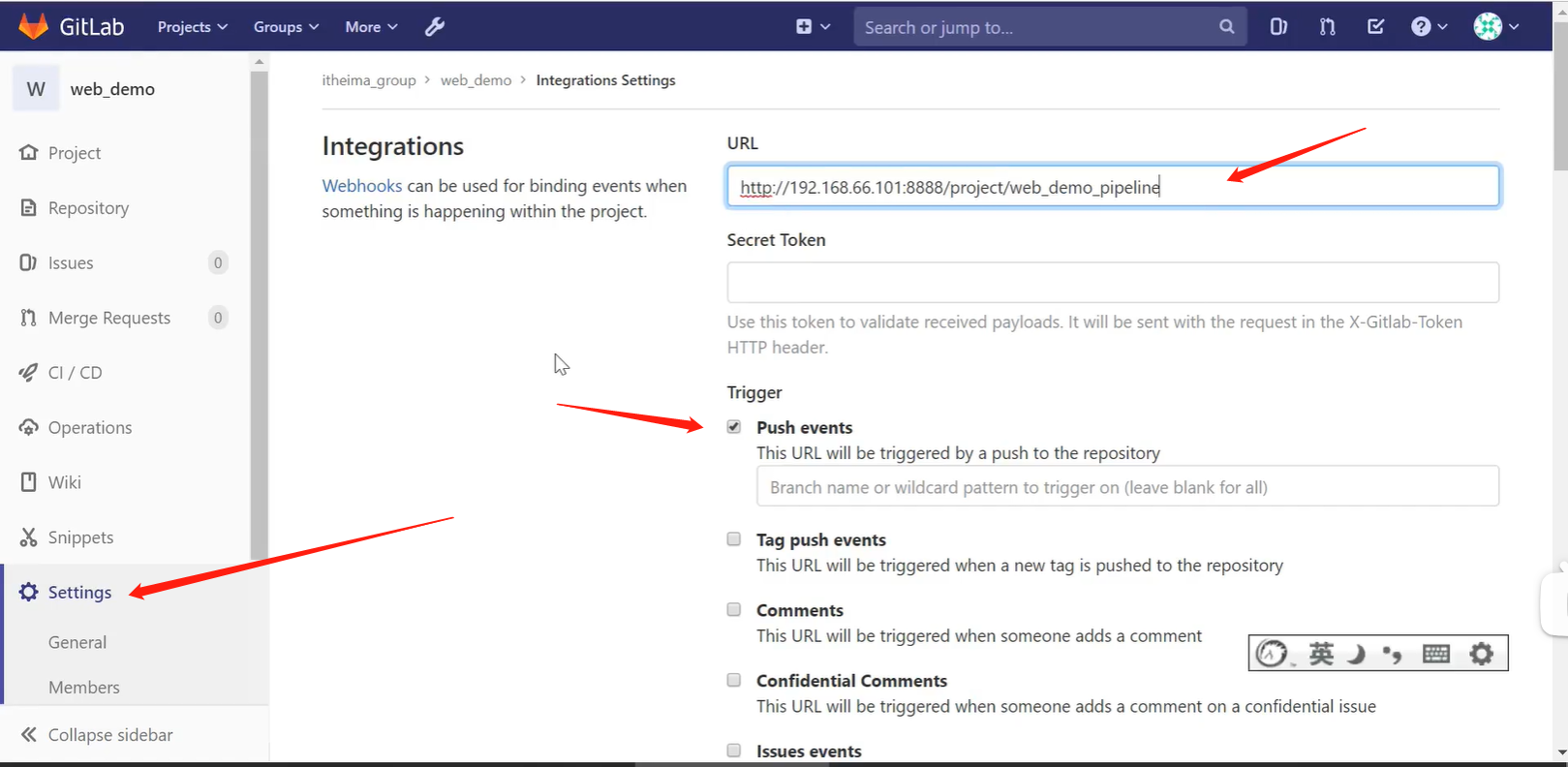Image resolution: width=1568 pixels, height=767 pixels.
Task: Enable the Issues events checkbox
Action: click(x=734, y=751)
